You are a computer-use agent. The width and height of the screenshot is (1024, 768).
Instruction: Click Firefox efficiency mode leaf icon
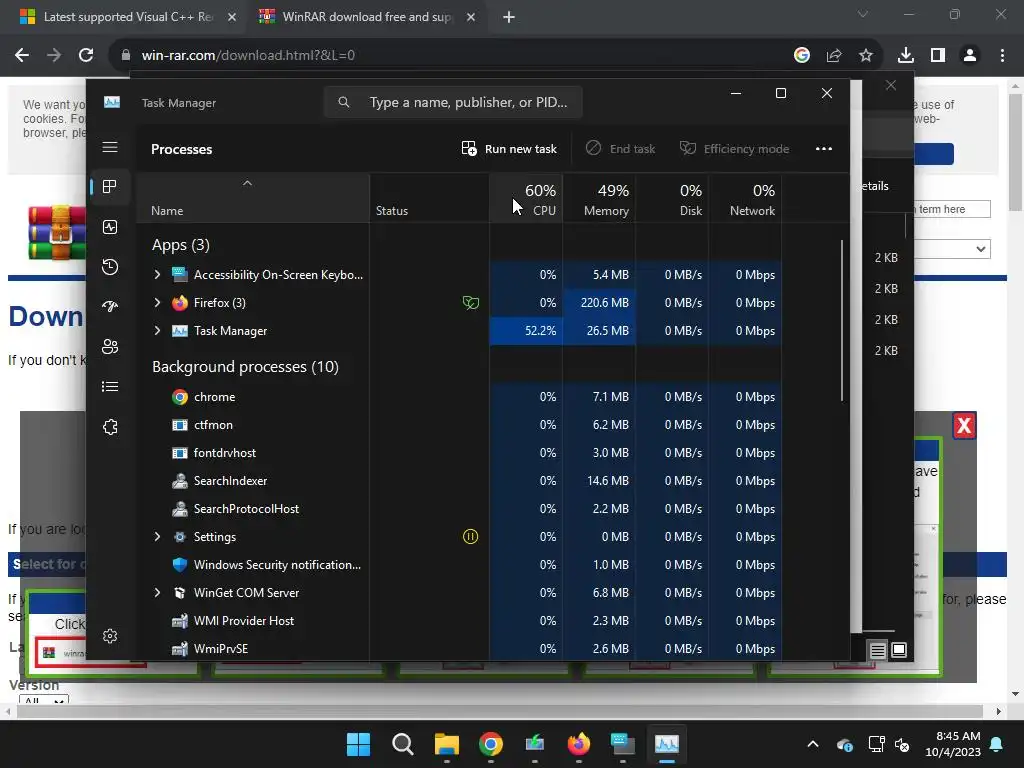coord(470,302)
